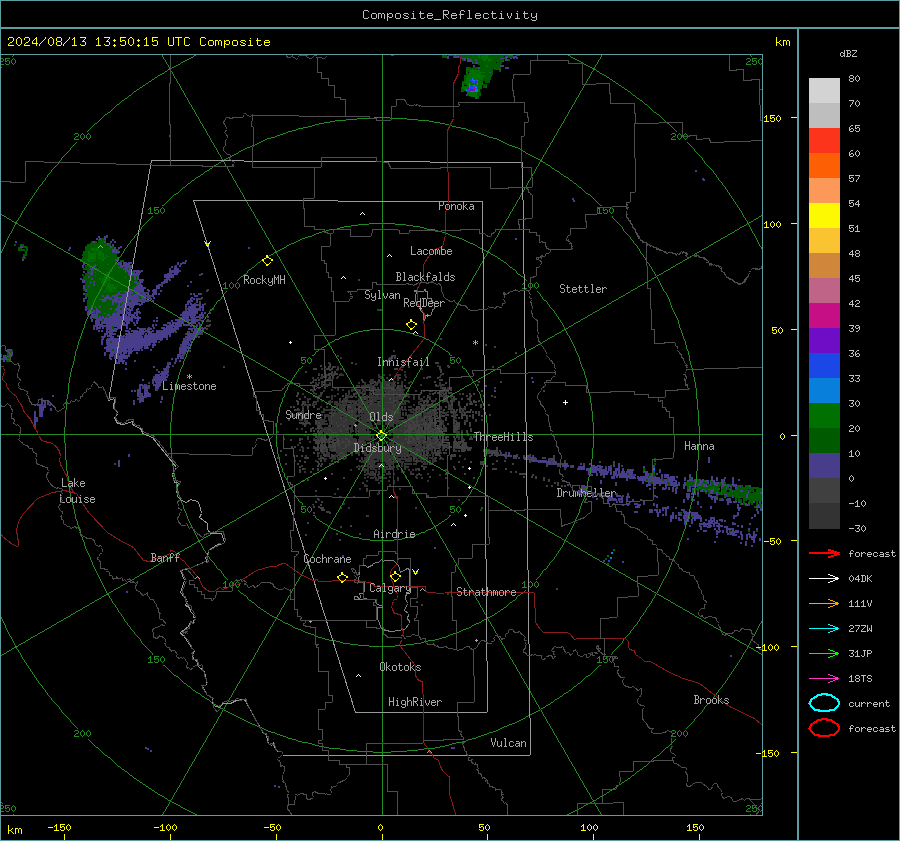The height and width of the screenshot is (841, 900).
Task: Select the yellow diamond marker below Cochrane
Action: (343, 577)
